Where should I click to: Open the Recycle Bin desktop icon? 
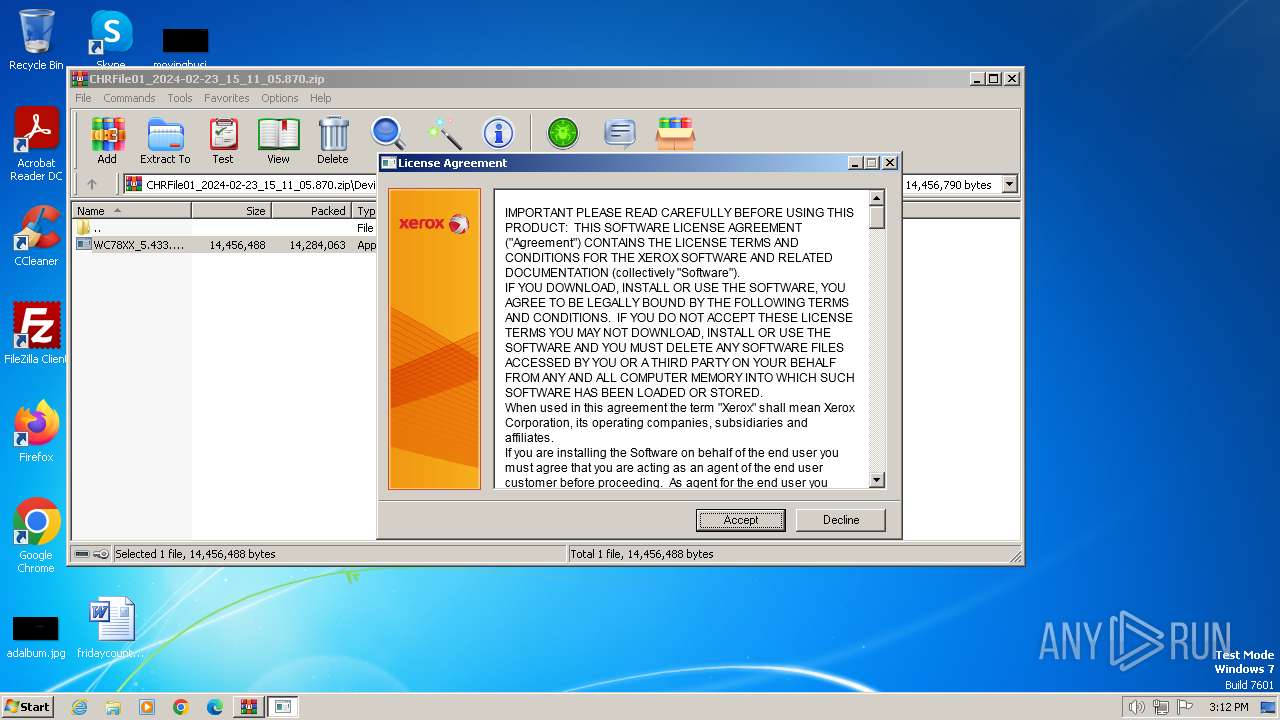click(x=36, y=40)
